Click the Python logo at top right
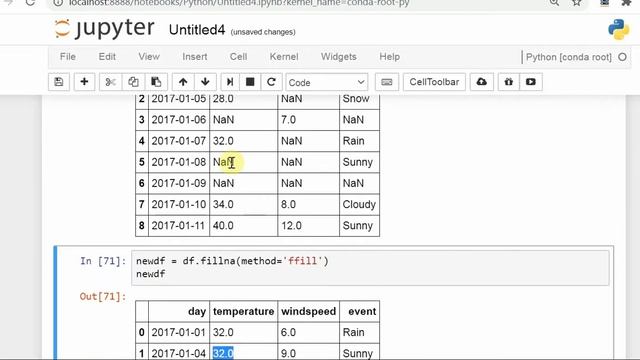 point(618,29)
